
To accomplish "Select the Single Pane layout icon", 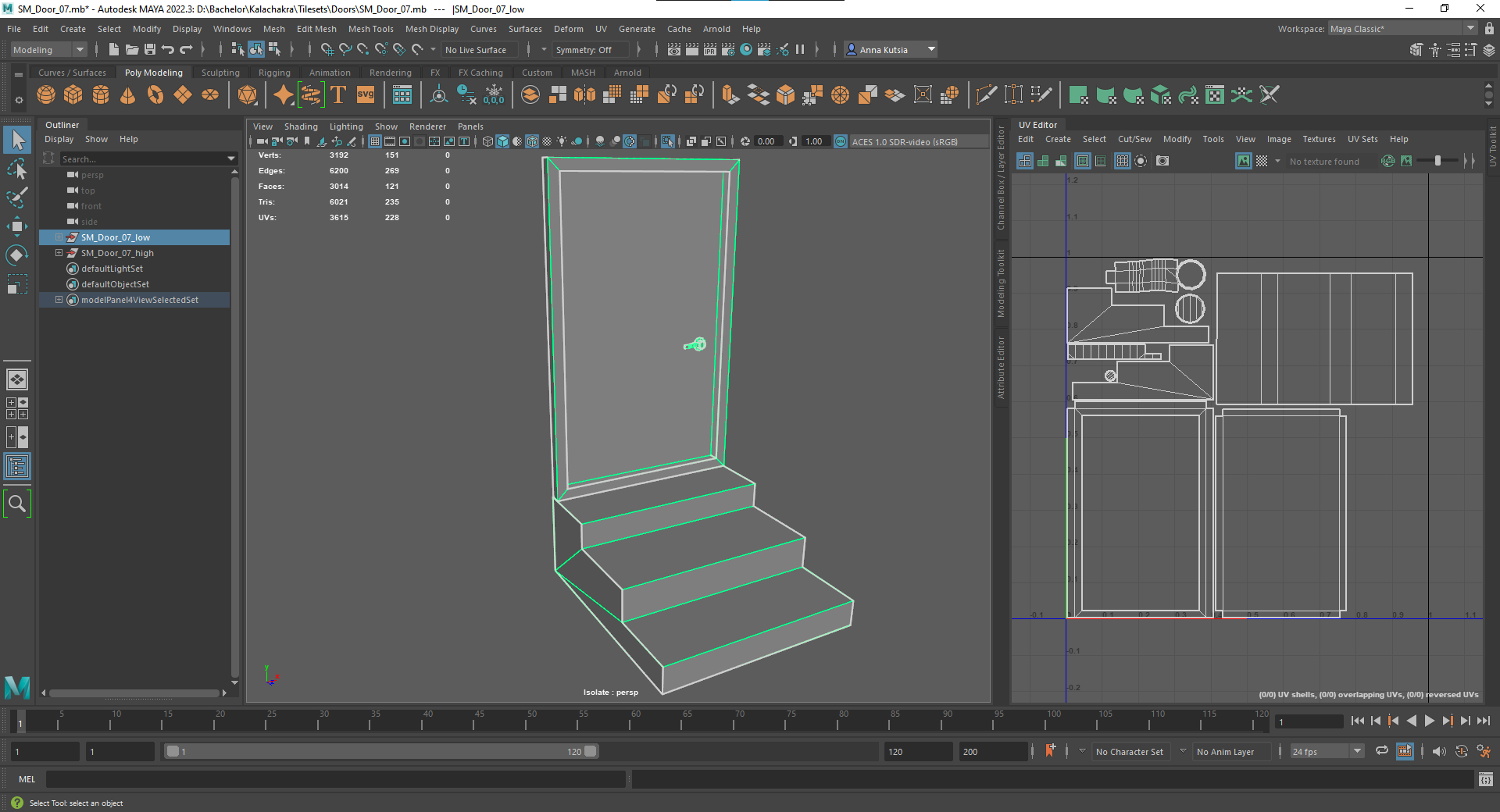I will pyautogui.click(x=17, y=379).
